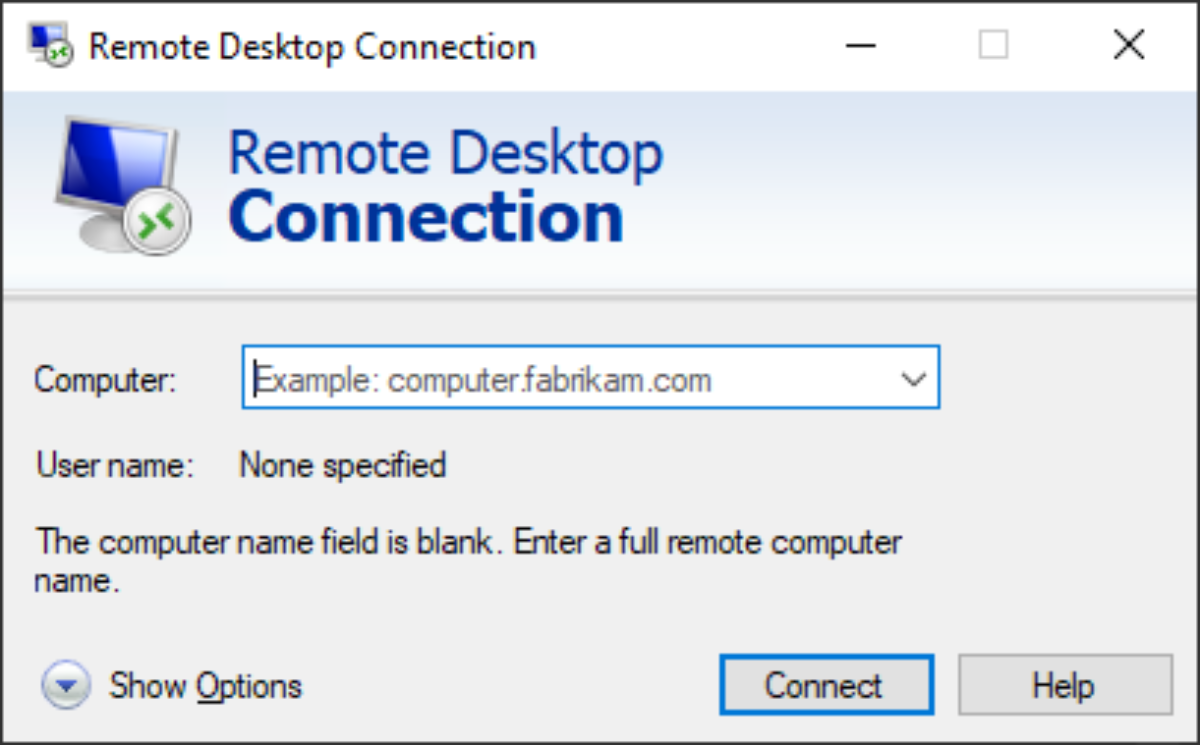The height and width of the screenshot is (745, 1200).
Task: Click the greyed-out maximize button
Action: (993, 45)
